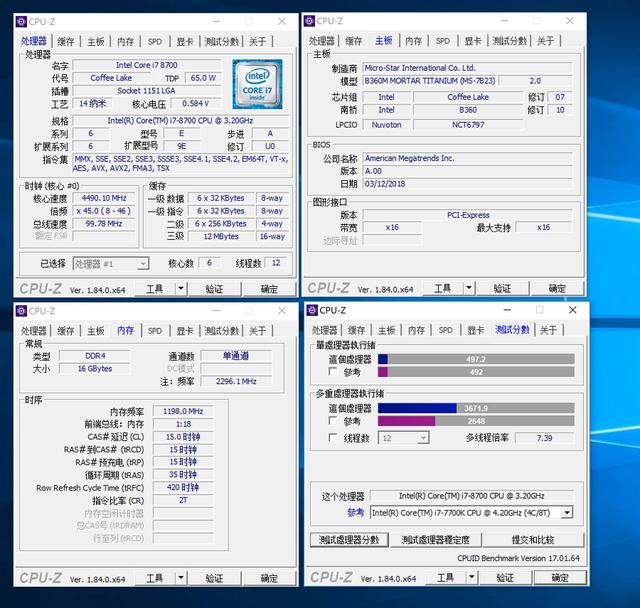Click core speed value 4490.10 MHz
This screenshot has width=640, height=608.
point(104,198)
